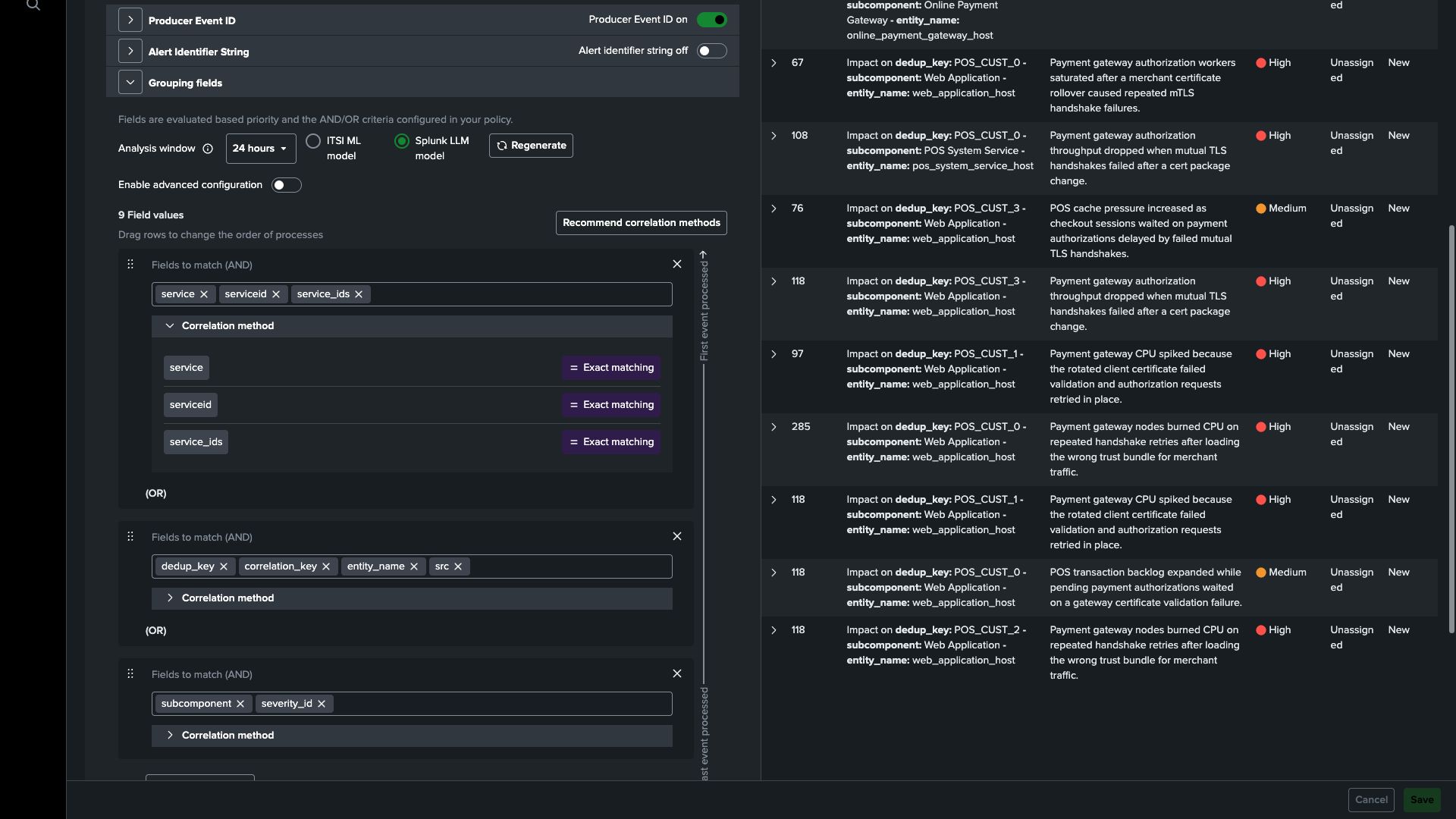1456x819 pixels.
Task: Grab drag handle of dedup_key match group
Action: [130, 536]
